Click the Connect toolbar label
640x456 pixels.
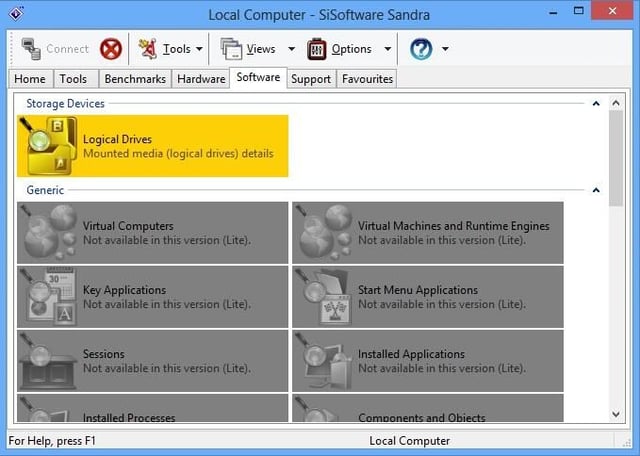67,49
